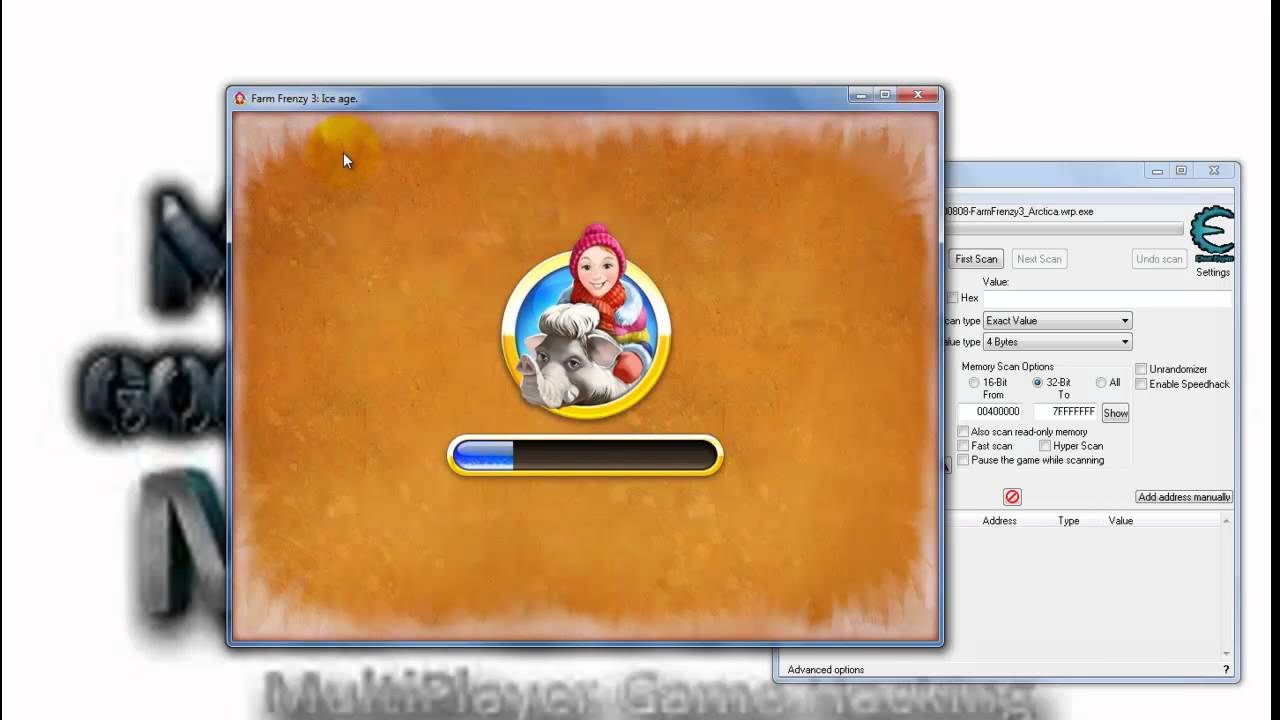The width and height of the screenshot is (1280, 720).
Task: Close the Farm Frenzy 3 window
Action: 917,95
